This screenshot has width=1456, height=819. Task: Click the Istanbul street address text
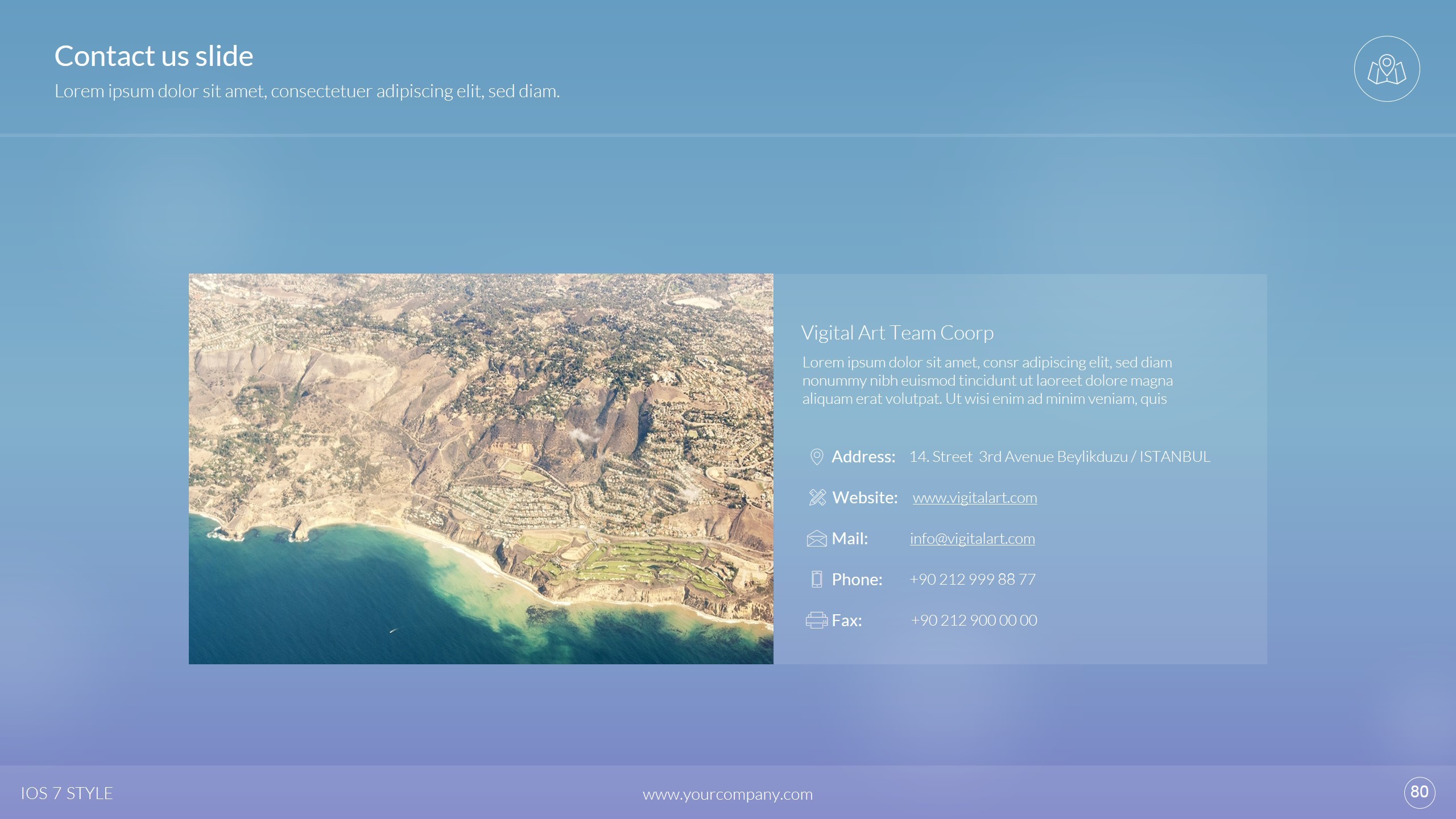(1059, 457)
